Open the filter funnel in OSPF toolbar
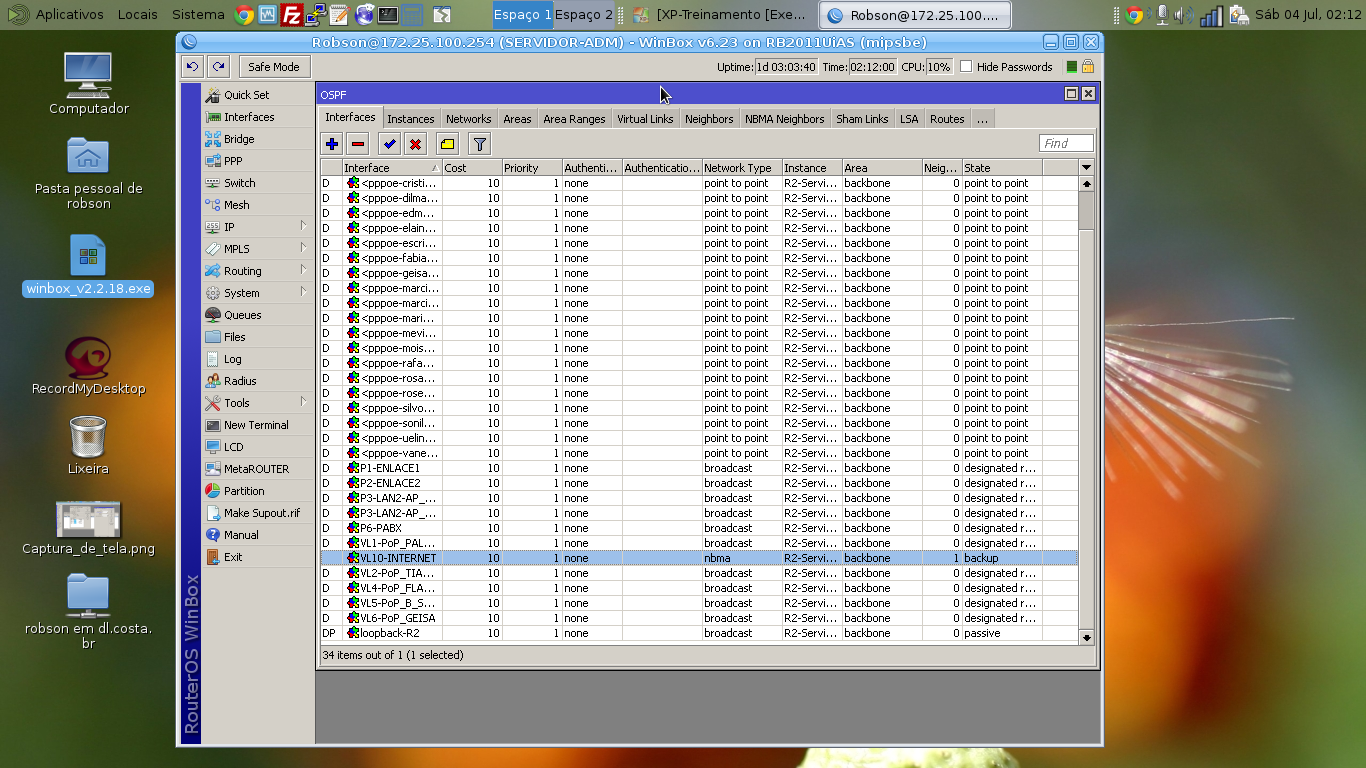This screenshot has width=1366, height=768. pos(479,144)
